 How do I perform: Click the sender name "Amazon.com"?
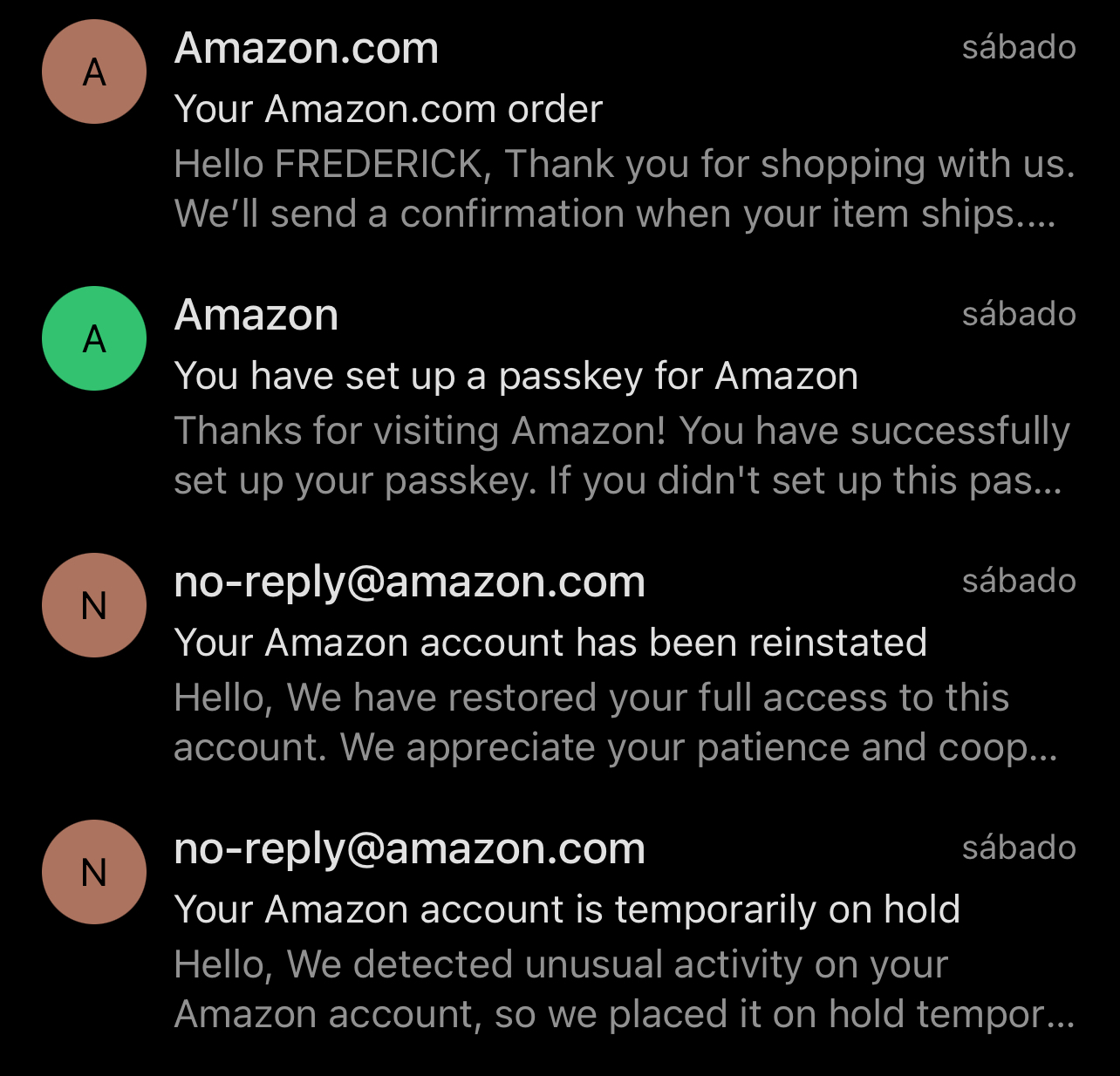tap(306, 48)
